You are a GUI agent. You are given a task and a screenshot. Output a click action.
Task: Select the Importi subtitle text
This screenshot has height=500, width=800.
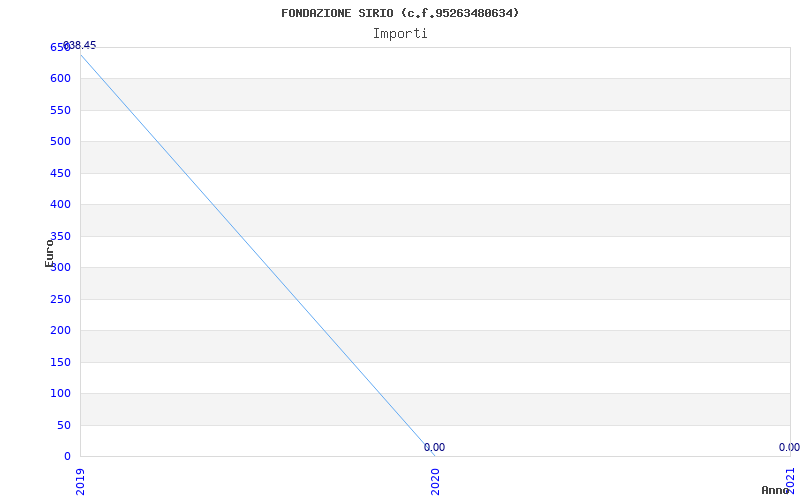tap(400, 34)
